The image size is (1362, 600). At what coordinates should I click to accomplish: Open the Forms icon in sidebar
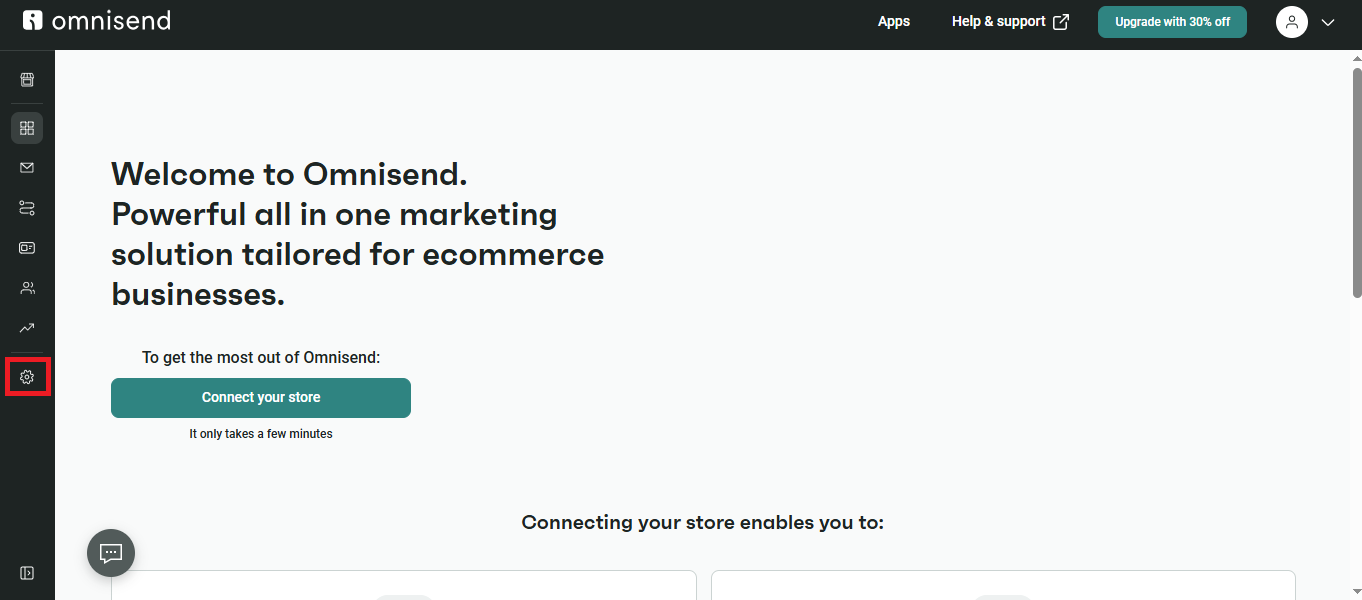(x=27, y=248)
